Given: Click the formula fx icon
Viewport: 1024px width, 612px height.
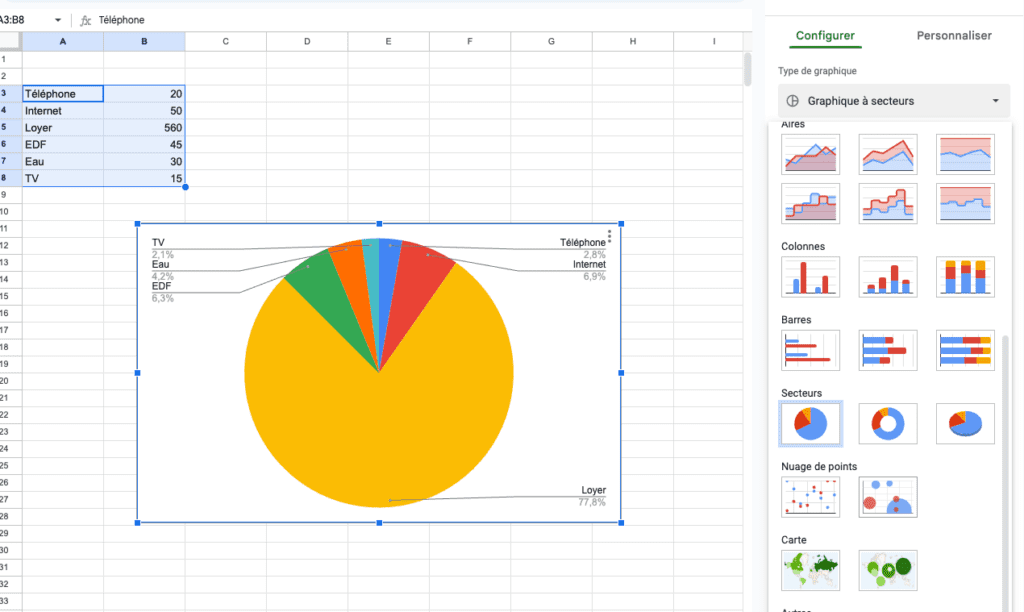Looking at the screenshot, I should point(86,20).
